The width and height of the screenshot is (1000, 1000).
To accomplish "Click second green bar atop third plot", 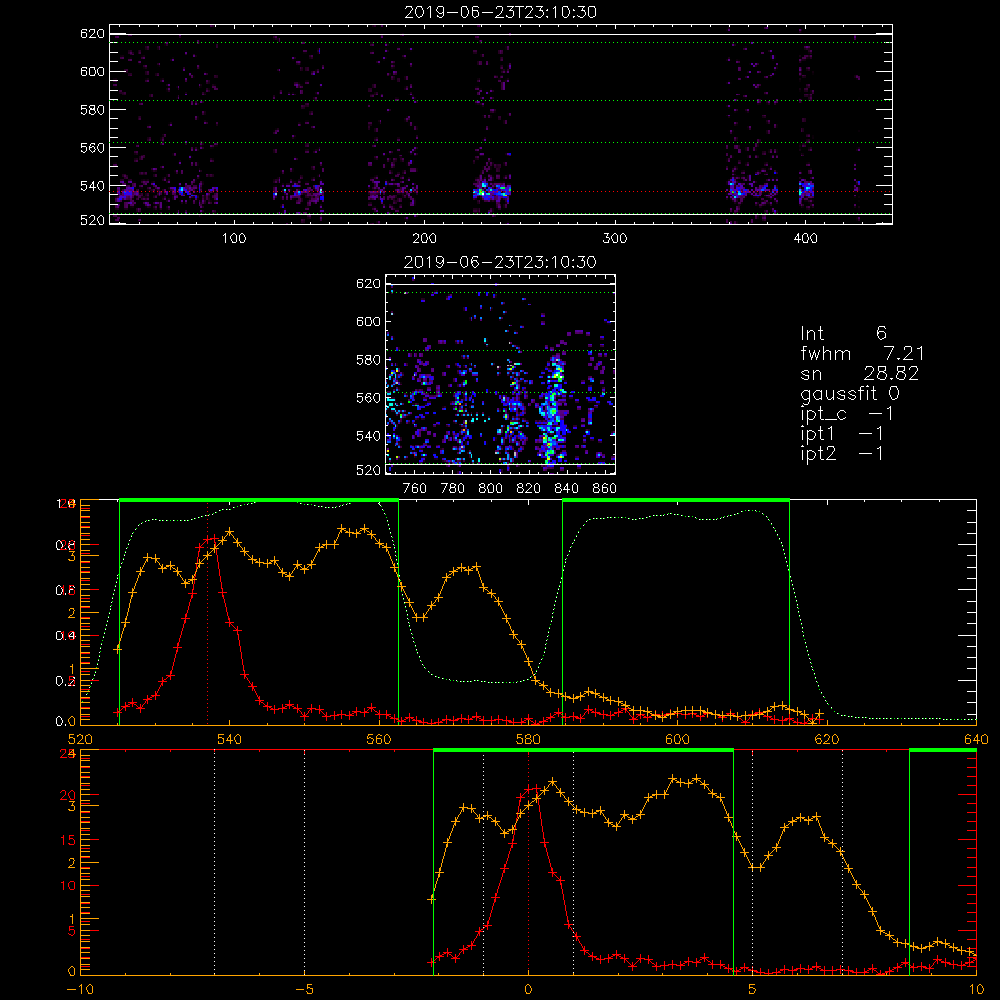I will tap(676, 500).
